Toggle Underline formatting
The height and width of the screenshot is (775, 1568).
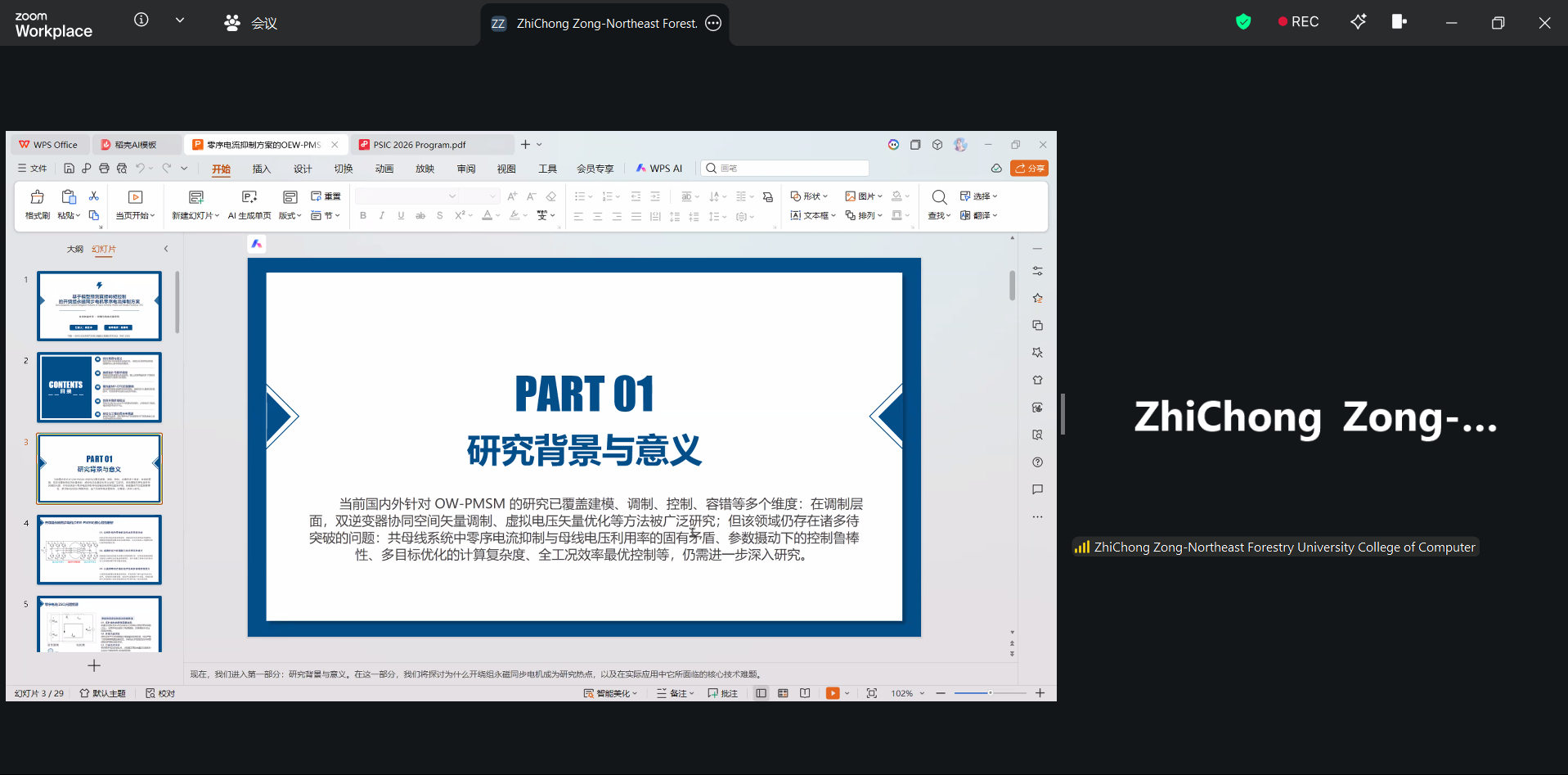coord(401,216)
